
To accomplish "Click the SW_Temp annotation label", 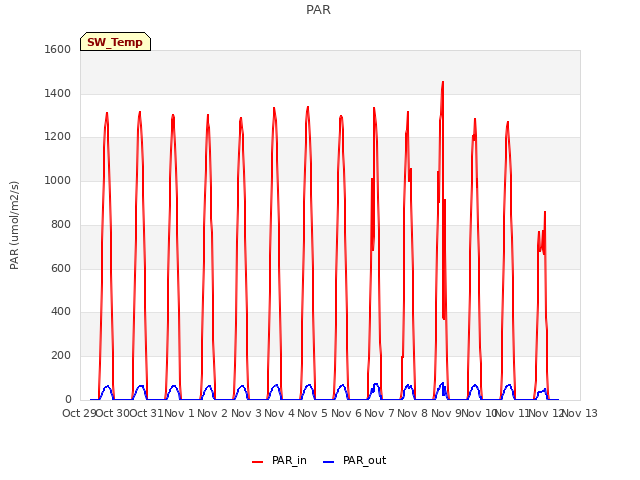I will click(x=115, y=42).
